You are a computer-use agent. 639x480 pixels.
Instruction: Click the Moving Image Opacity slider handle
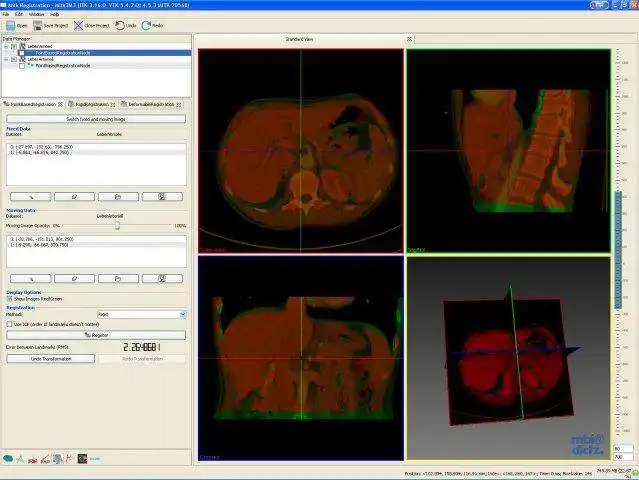click(117, 225)
